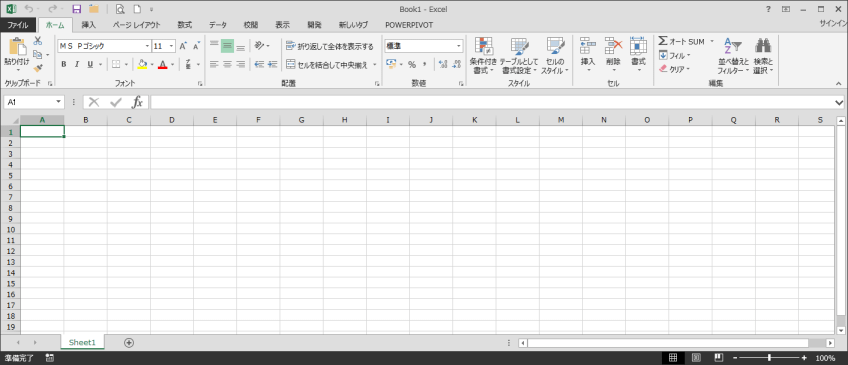Switch to the 挿入 ribbon tab

[x=88, y=25]
